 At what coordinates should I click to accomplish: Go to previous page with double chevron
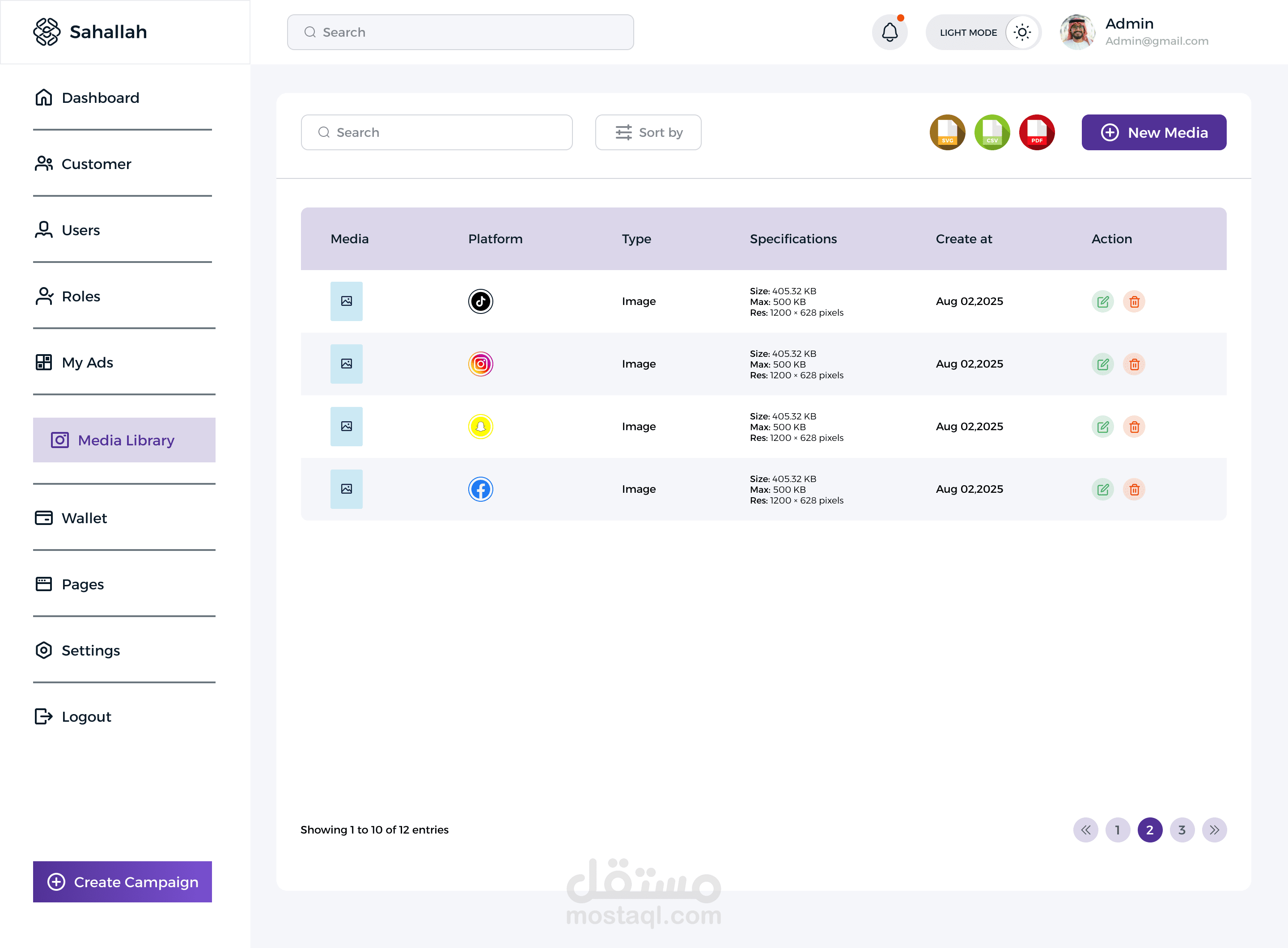pyautogui.click(x=1085, y=830)
